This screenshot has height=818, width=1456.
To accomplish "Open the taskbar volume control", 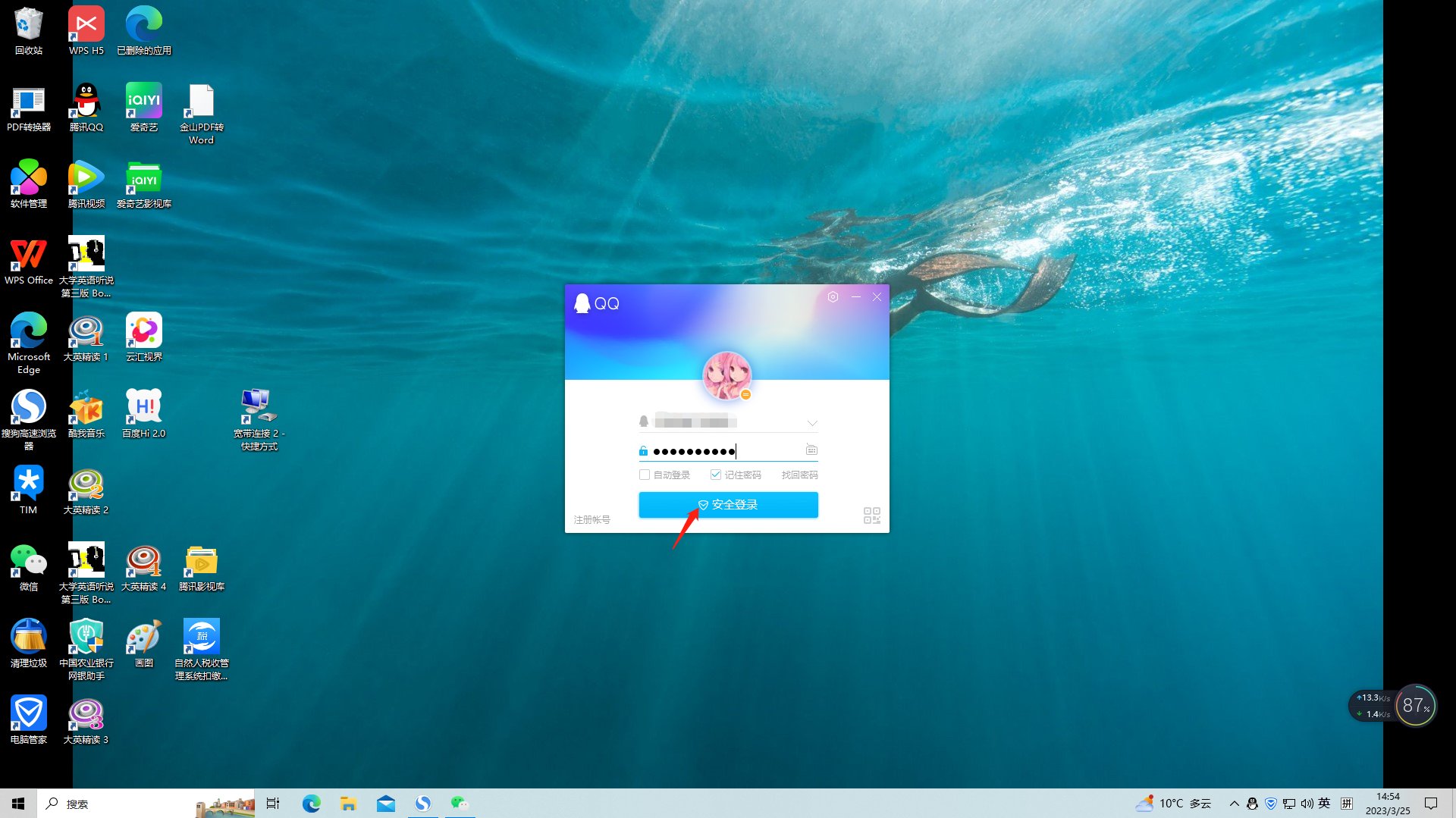I will (x=1307, y=804).
